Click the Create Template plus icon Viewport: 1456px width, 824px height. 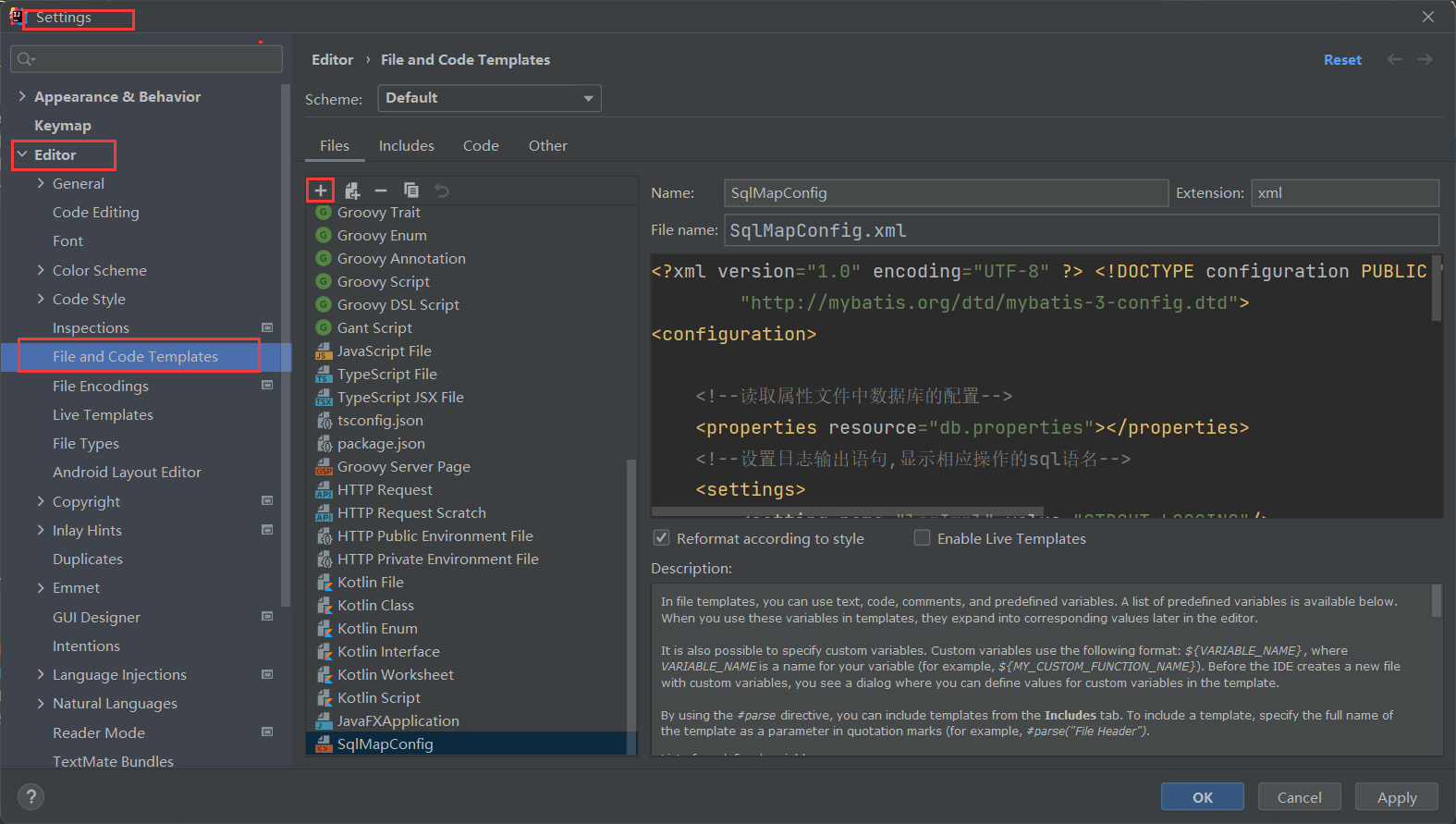click(320, 191)
